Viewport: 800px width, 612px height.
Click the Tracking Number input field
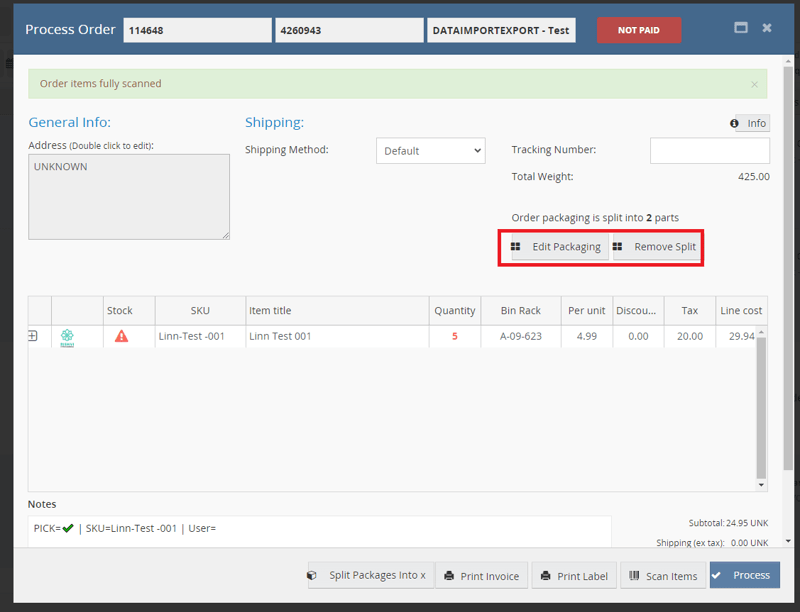pyautogui.click(x=709, y=151)
